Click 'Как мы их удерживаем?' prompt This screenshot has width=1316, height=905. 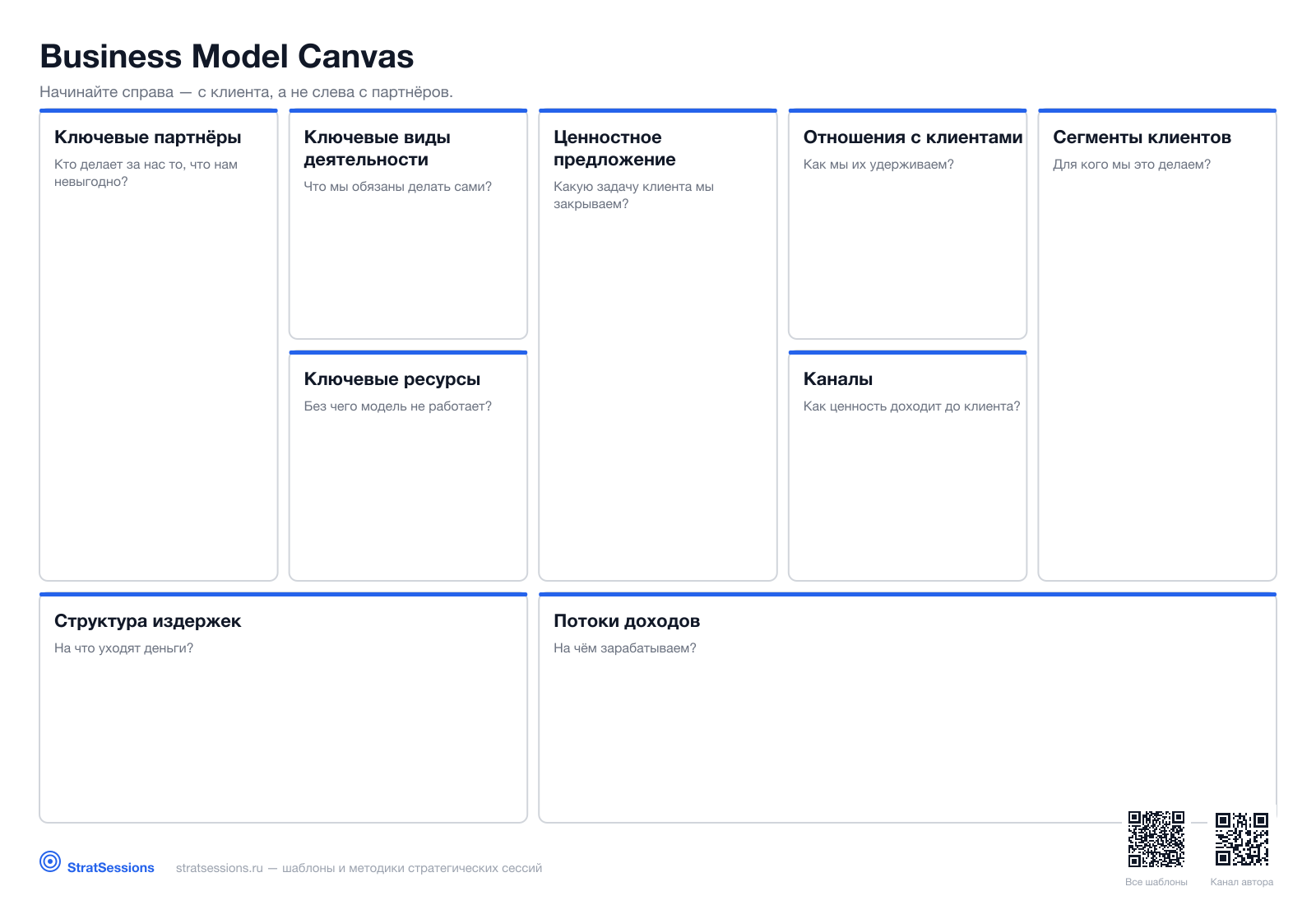click(x=878, y=165)
